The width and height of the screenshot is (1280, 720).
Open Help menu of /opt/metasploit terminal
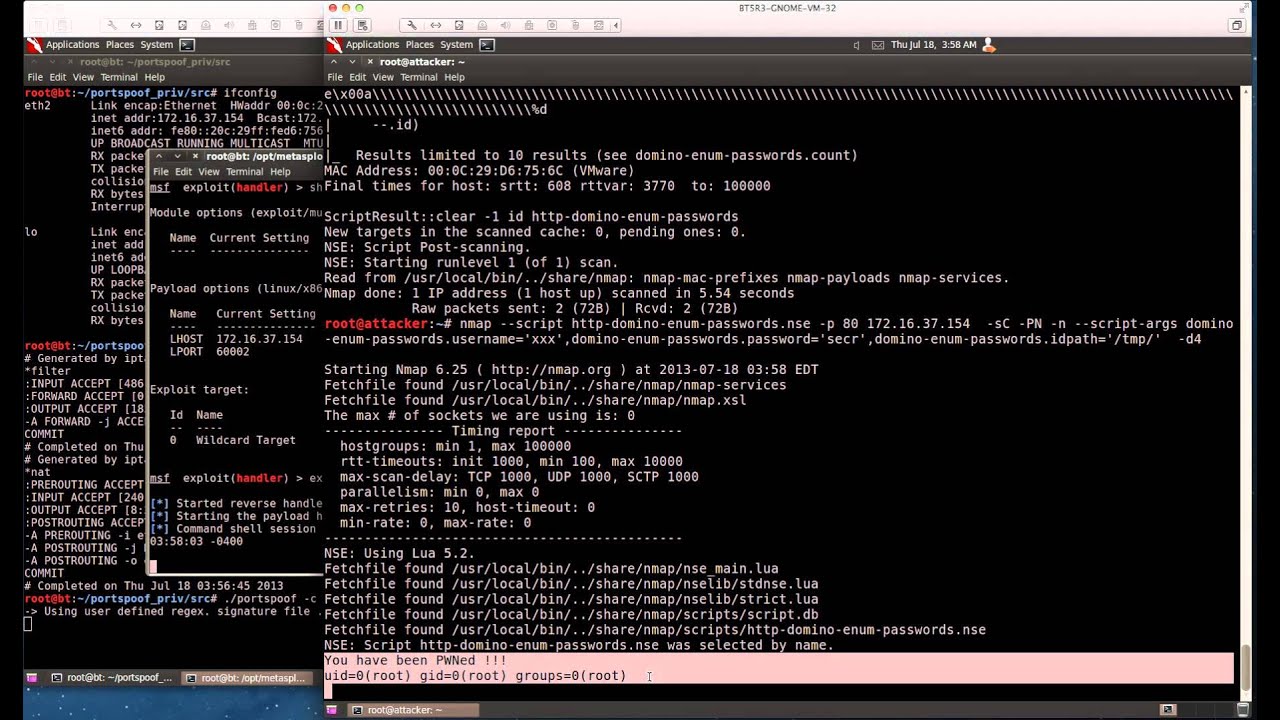(x=280, y=172)
